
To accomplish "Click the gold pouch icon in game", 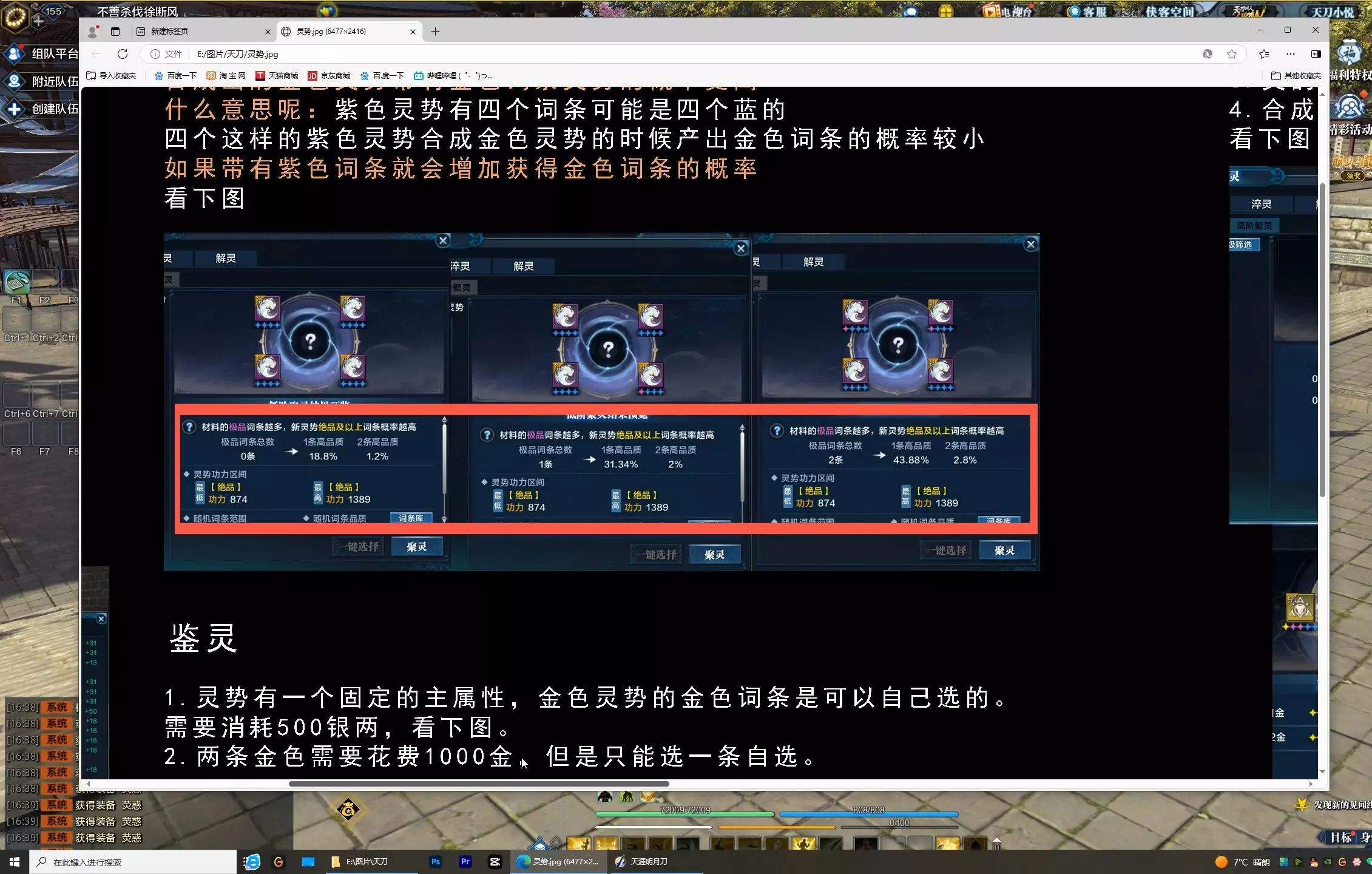I will pos(348,809).
